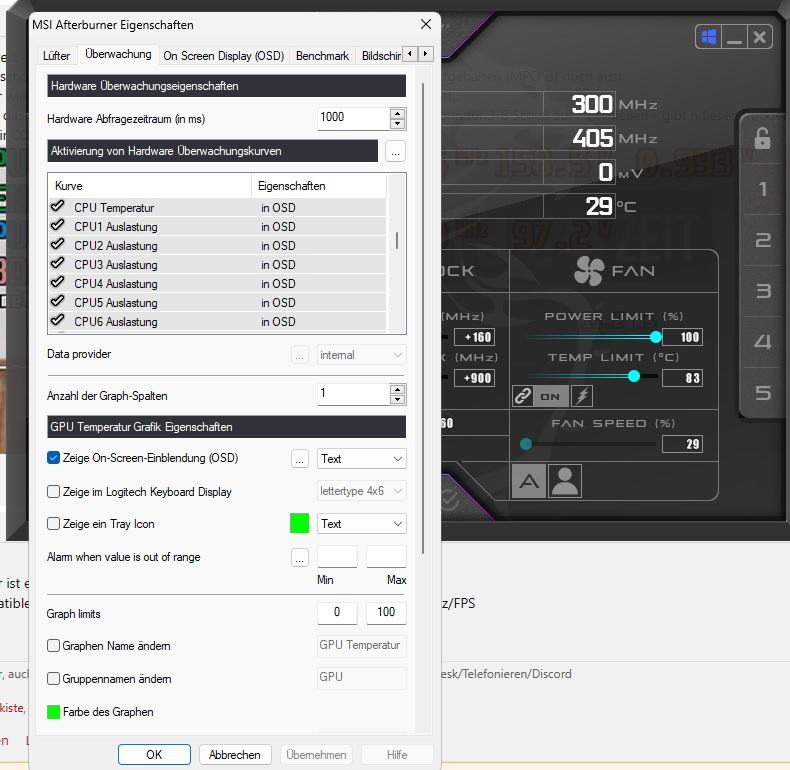
Task: Open the Data provider internal dropdown
Action: [361, 355]
